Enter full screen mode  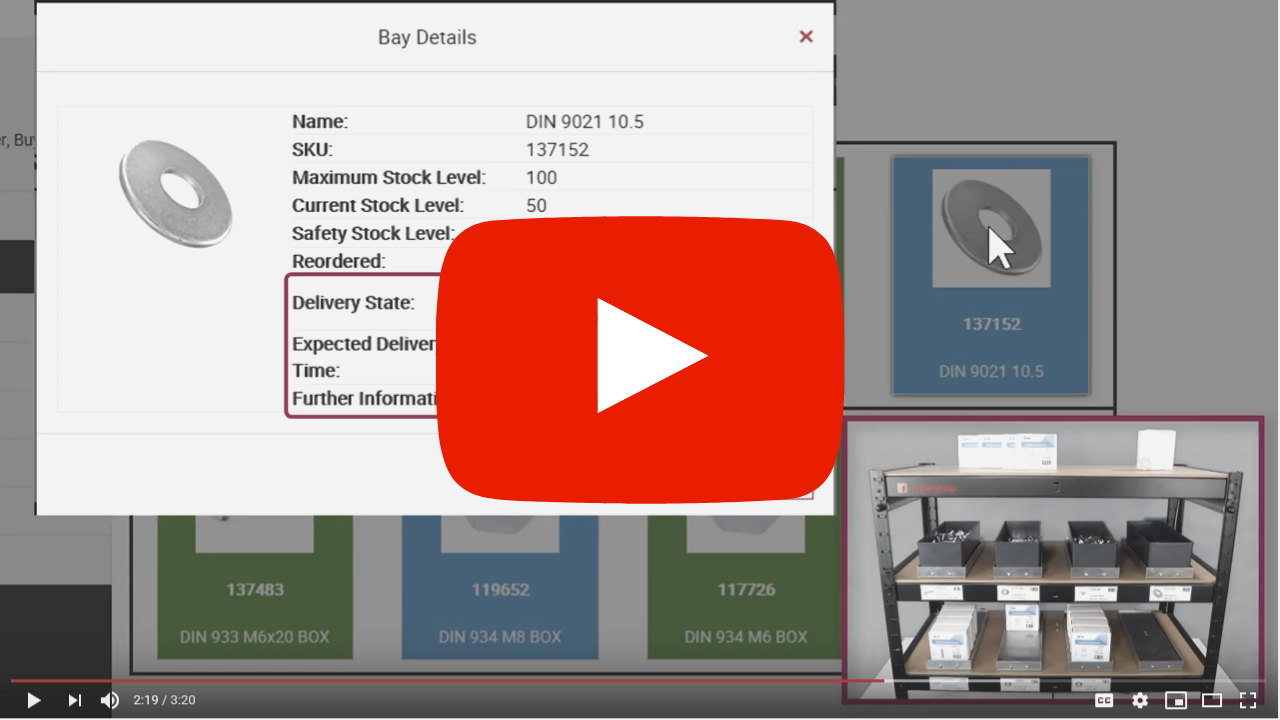pos(1248,700)
